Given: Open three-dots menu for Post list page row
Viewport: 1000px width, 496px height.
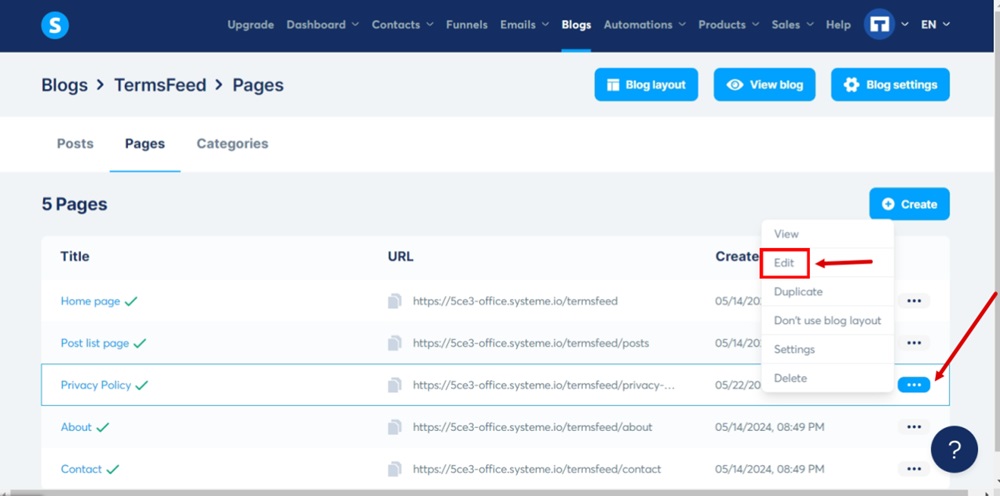Looking at the screenshot, I should [x=914, y=343].
